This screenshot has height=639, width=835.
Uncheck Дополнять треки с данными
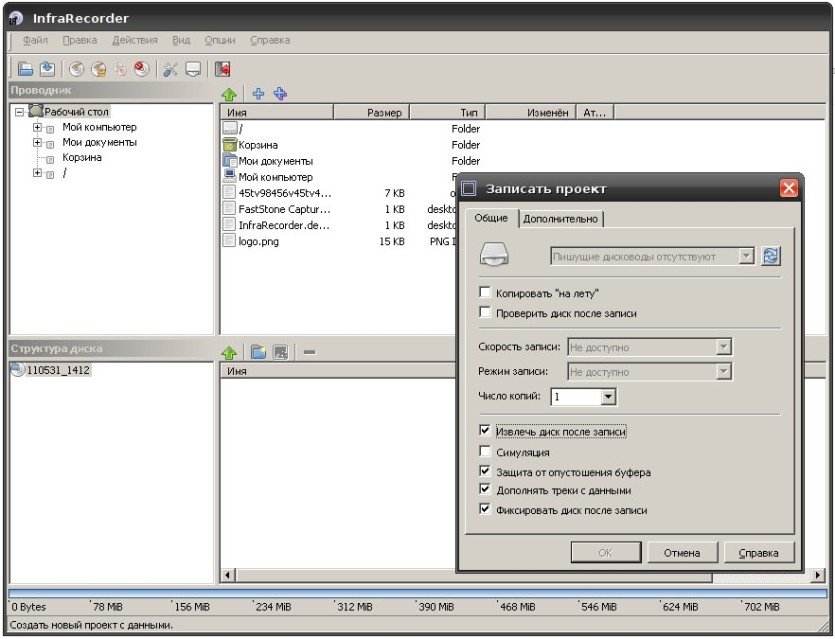coord(485,489)
